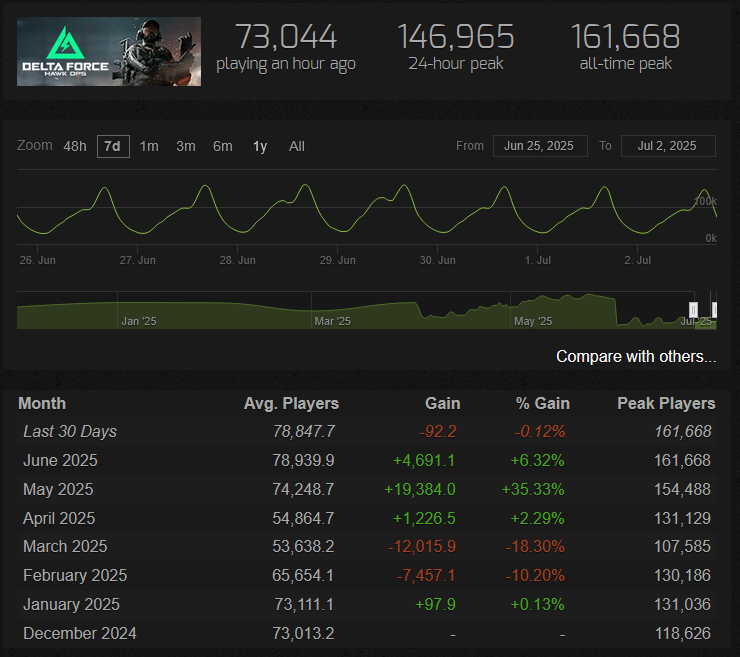This screenshot has height=657, width=740.
Task: Click June 2025 percent gain +6.32%
Action: (x=537, y=460)
